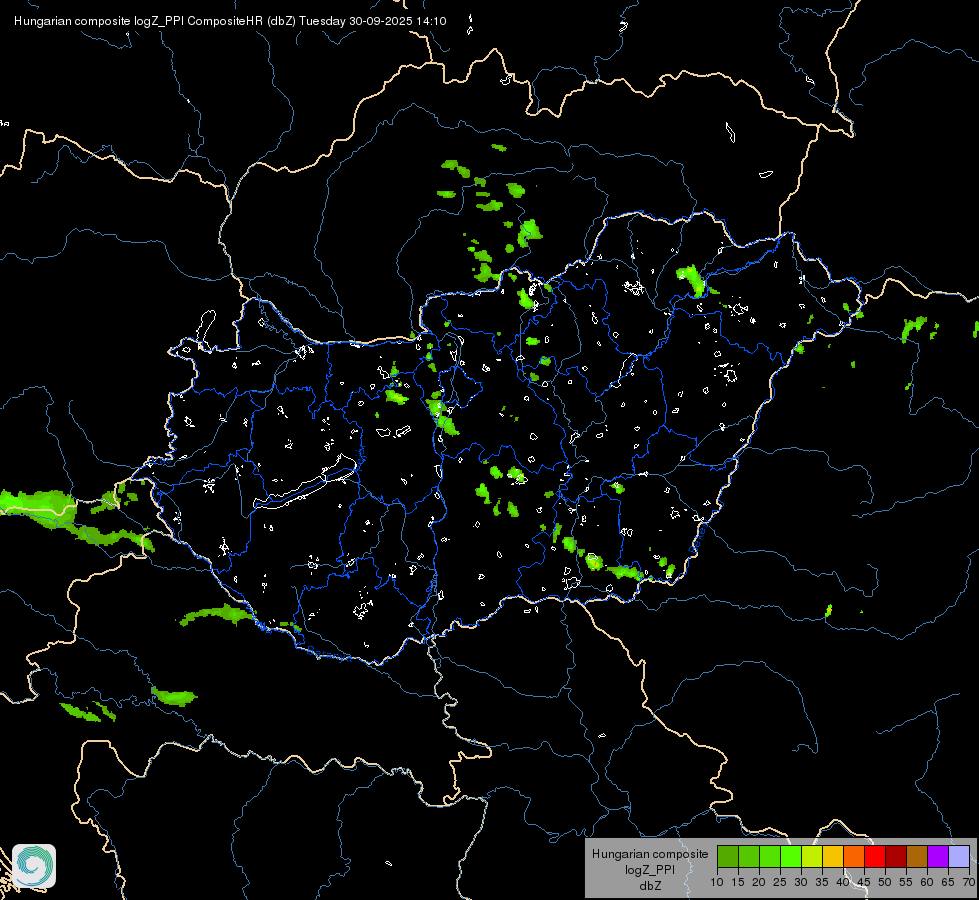
Task: Select the bright green 25–30 dBZ swatch
Action: tap(790, 856)
